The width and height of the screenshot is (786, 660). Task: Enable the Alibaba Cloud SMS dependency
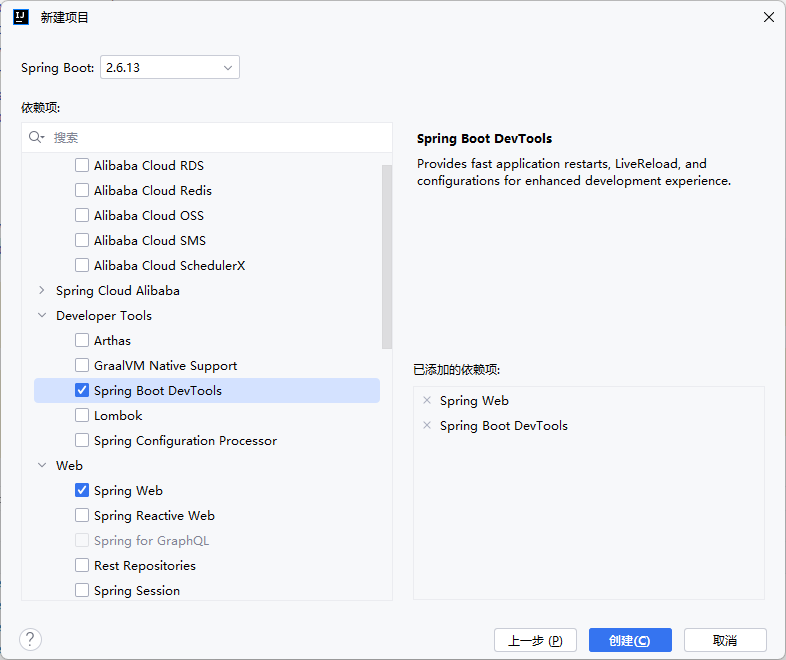click(x=82, y=240)
